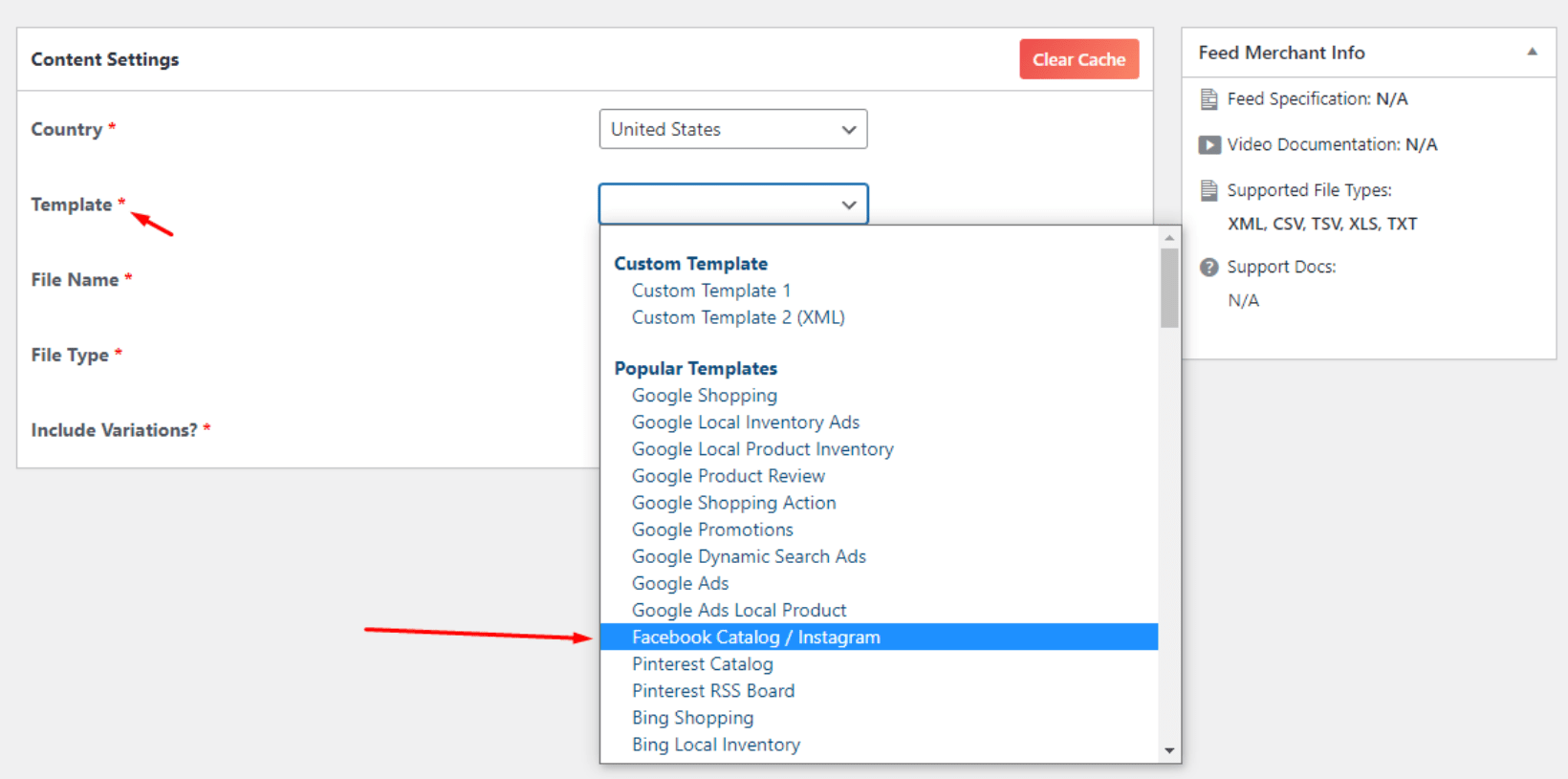Click the Clear Cache button
The image size is (1568, 779).
tap(1078, 59)
